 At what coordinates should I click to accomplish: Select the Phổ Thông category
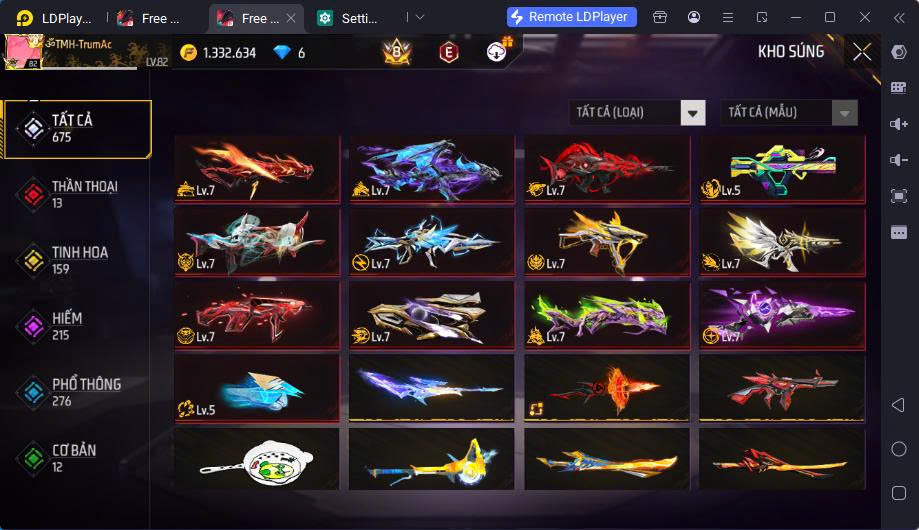coord(76,392)
